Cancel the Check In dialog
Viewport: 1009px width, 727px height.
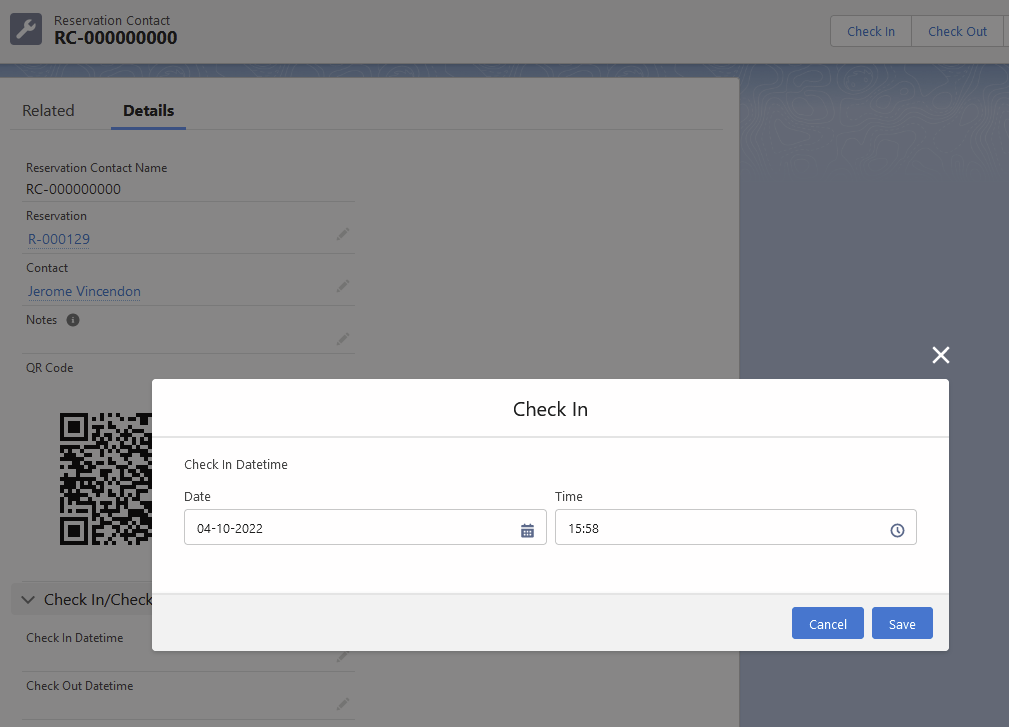click(x=827, y=623)
